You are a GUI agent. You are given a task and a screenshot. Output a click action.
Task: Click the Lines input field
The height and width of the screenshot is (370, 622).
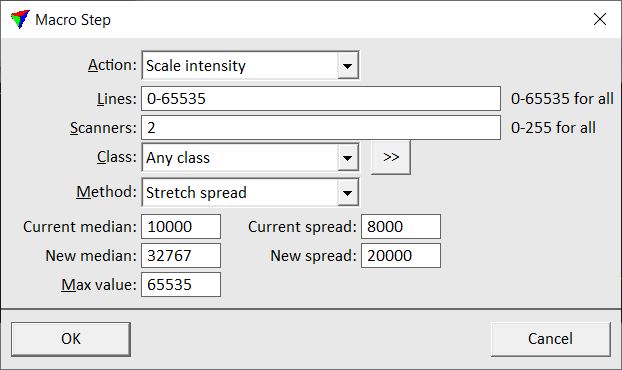click(321, 98)
